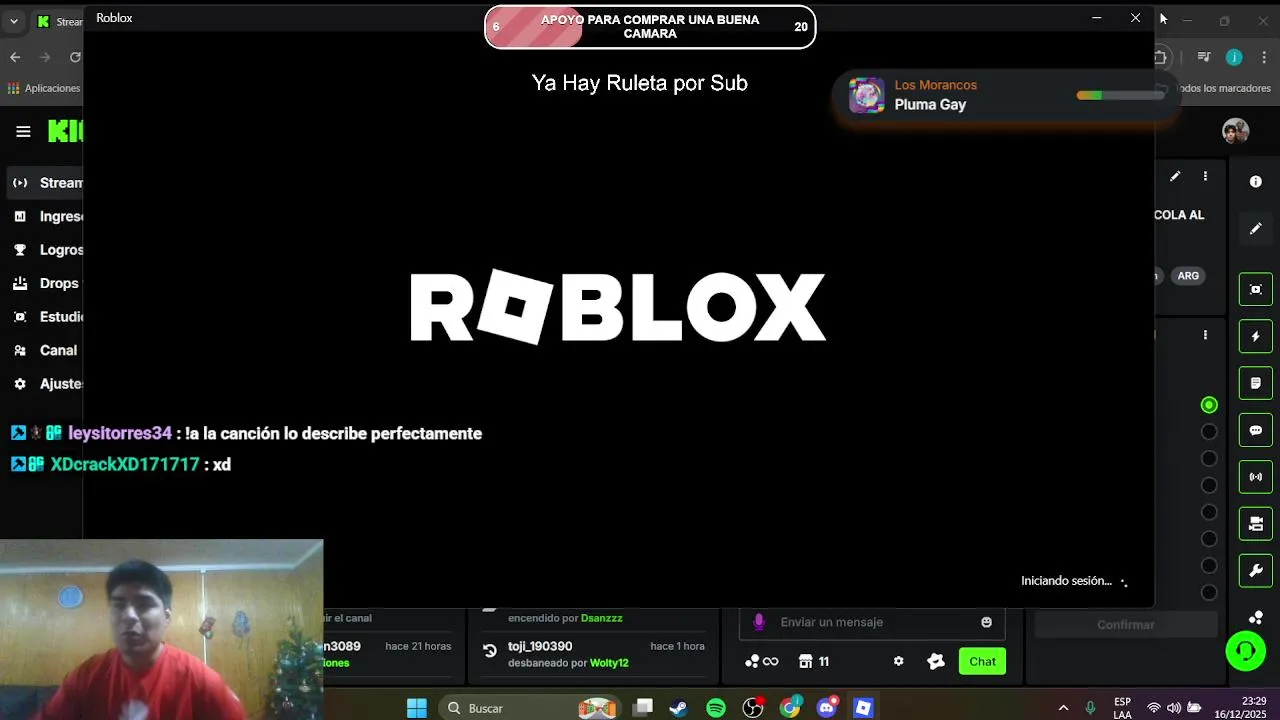Open chat settings gear icon

[898, 661]
